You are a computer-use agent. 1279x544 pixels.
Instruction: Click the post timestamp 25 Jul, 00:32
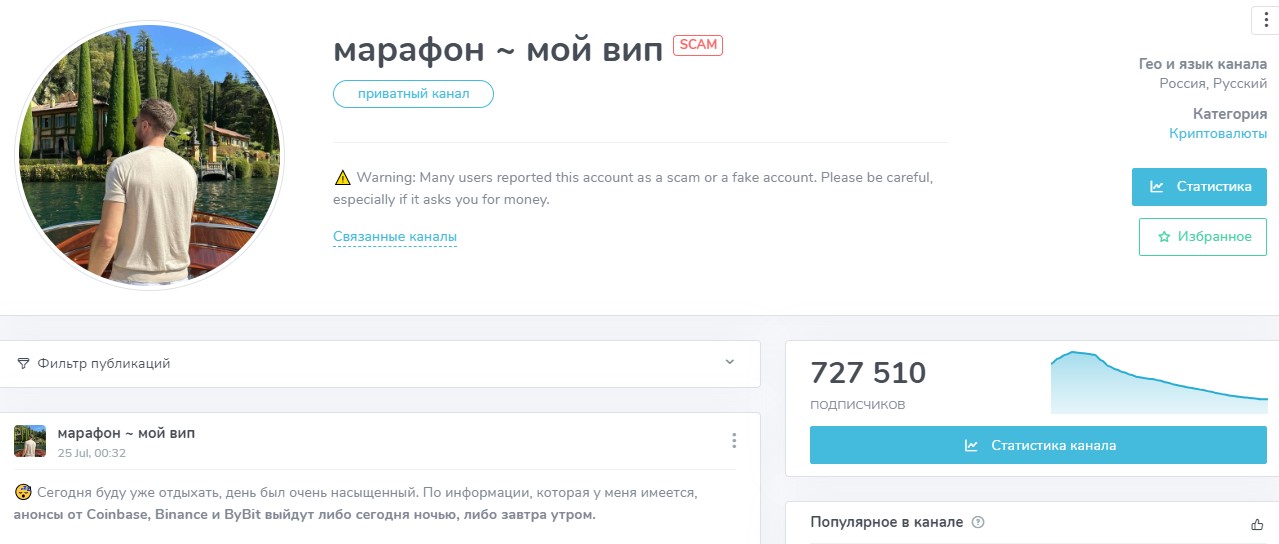92,453
